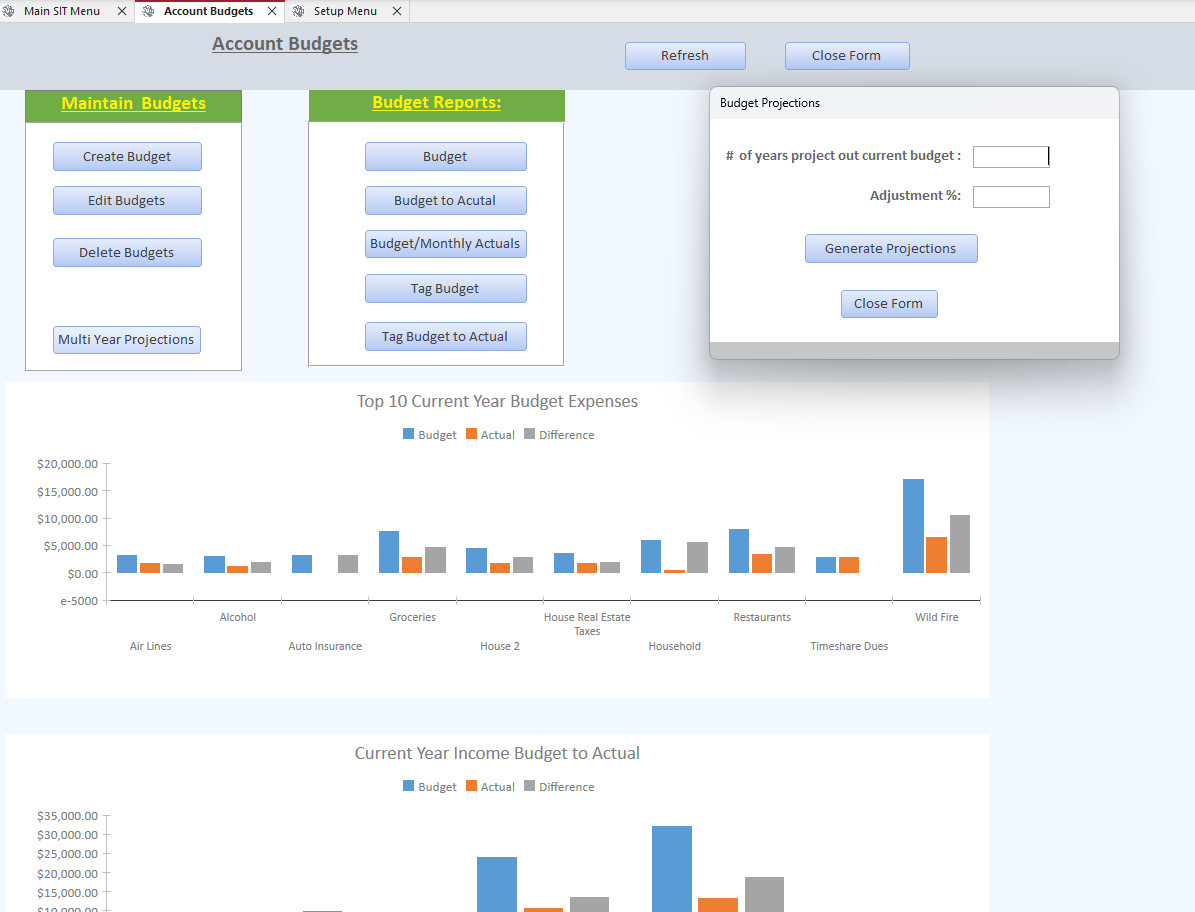Click the Restaurants axis label
This screenshot has width=1195, height=912.
[762, 617]
